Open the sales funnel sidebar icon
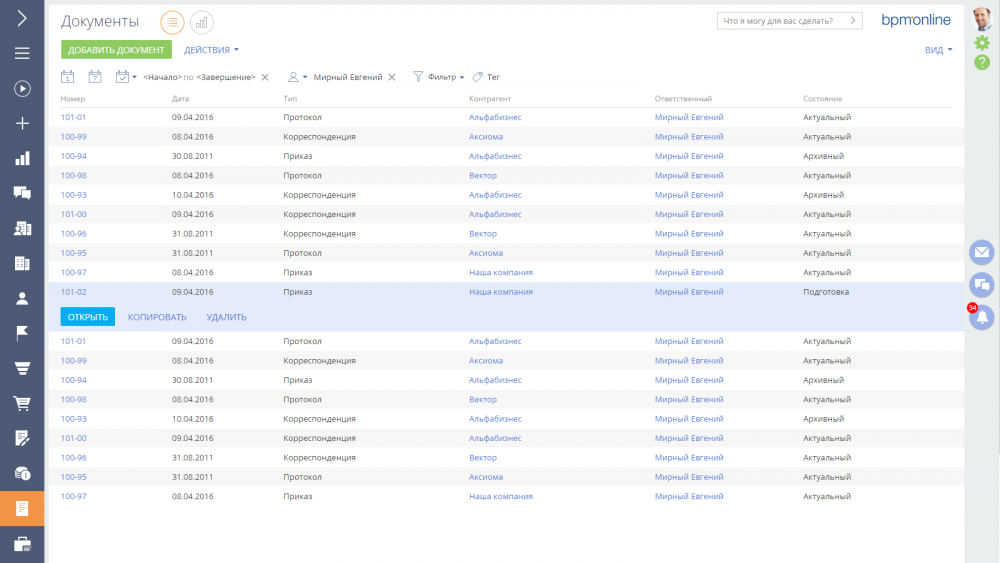 point(22,368)
